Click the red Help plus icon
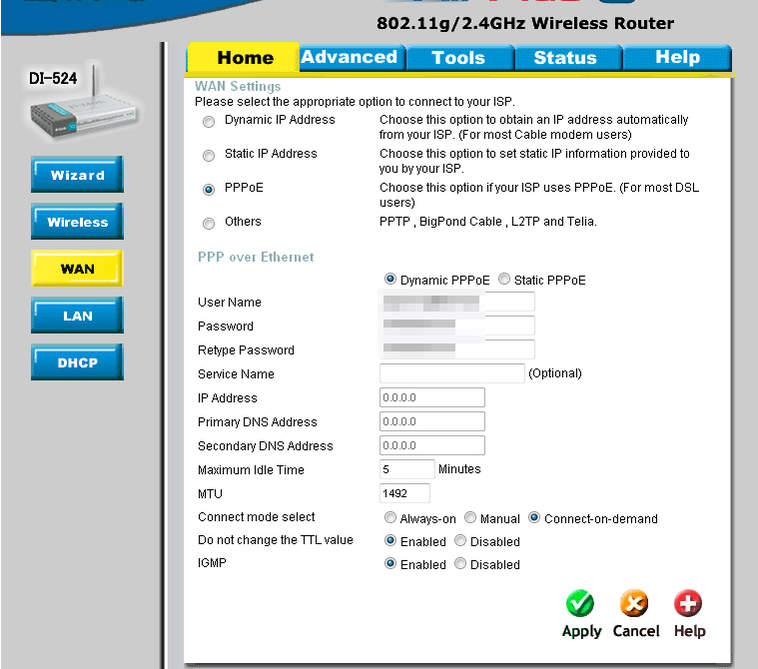 tap(688, 604)
